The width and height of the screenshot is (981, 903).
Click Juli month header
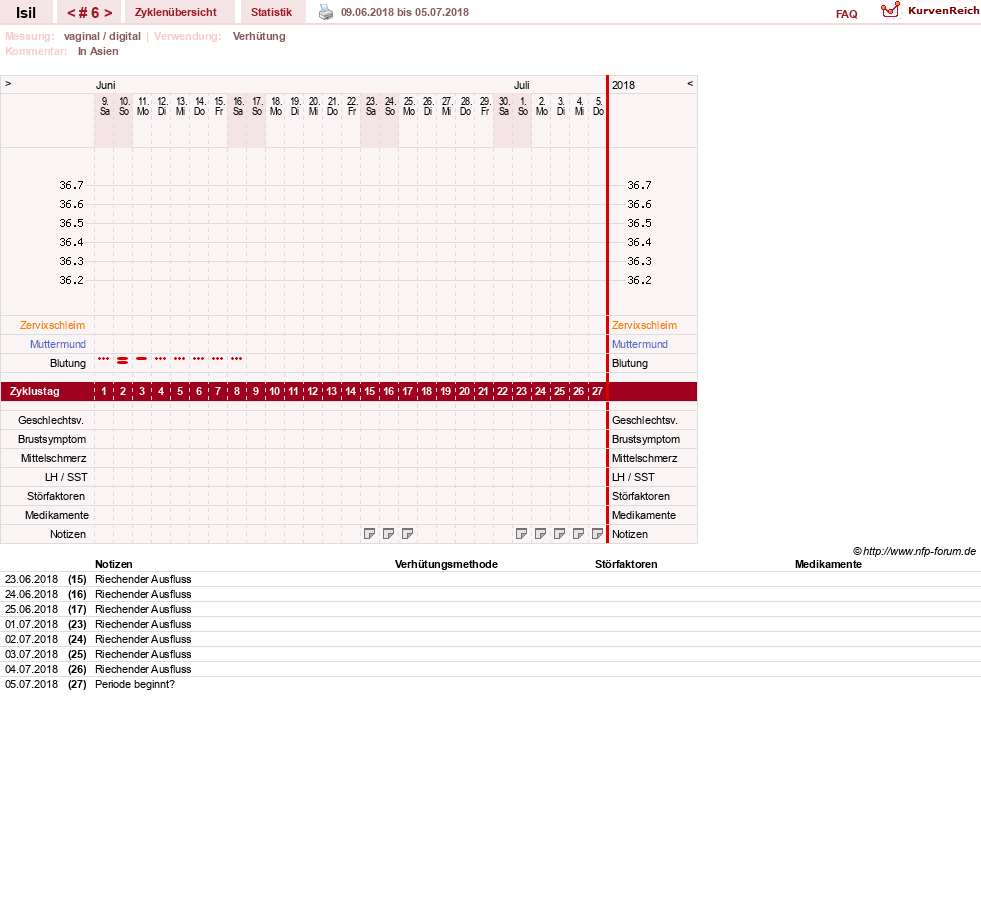tap(522, 85)
